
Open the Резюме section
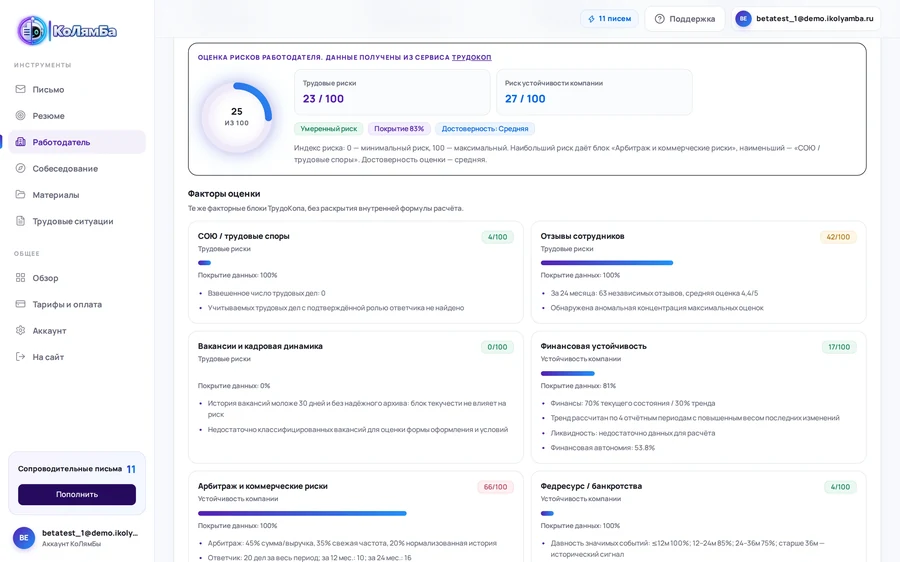pos(77,115)
